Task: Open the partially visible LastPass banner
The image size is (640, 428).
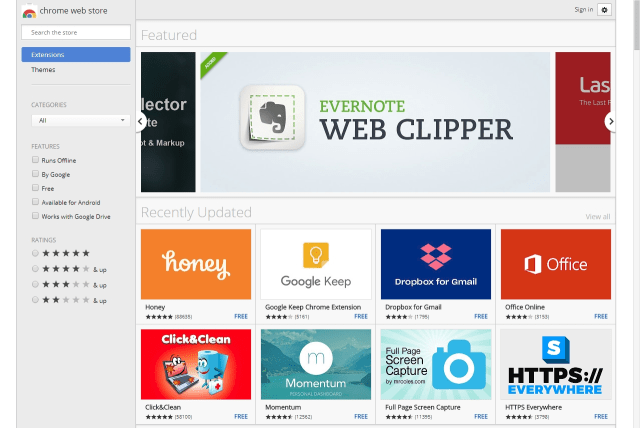Action: point(583,122)
